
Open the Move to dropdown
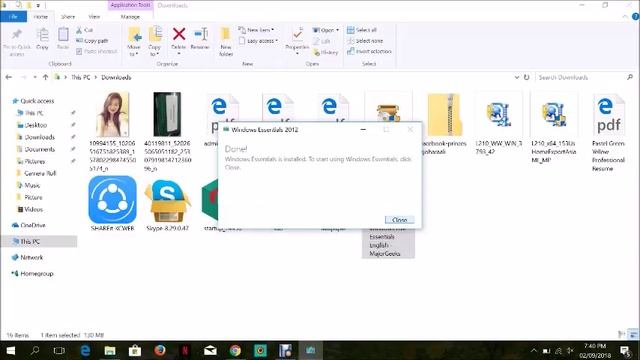134,42
